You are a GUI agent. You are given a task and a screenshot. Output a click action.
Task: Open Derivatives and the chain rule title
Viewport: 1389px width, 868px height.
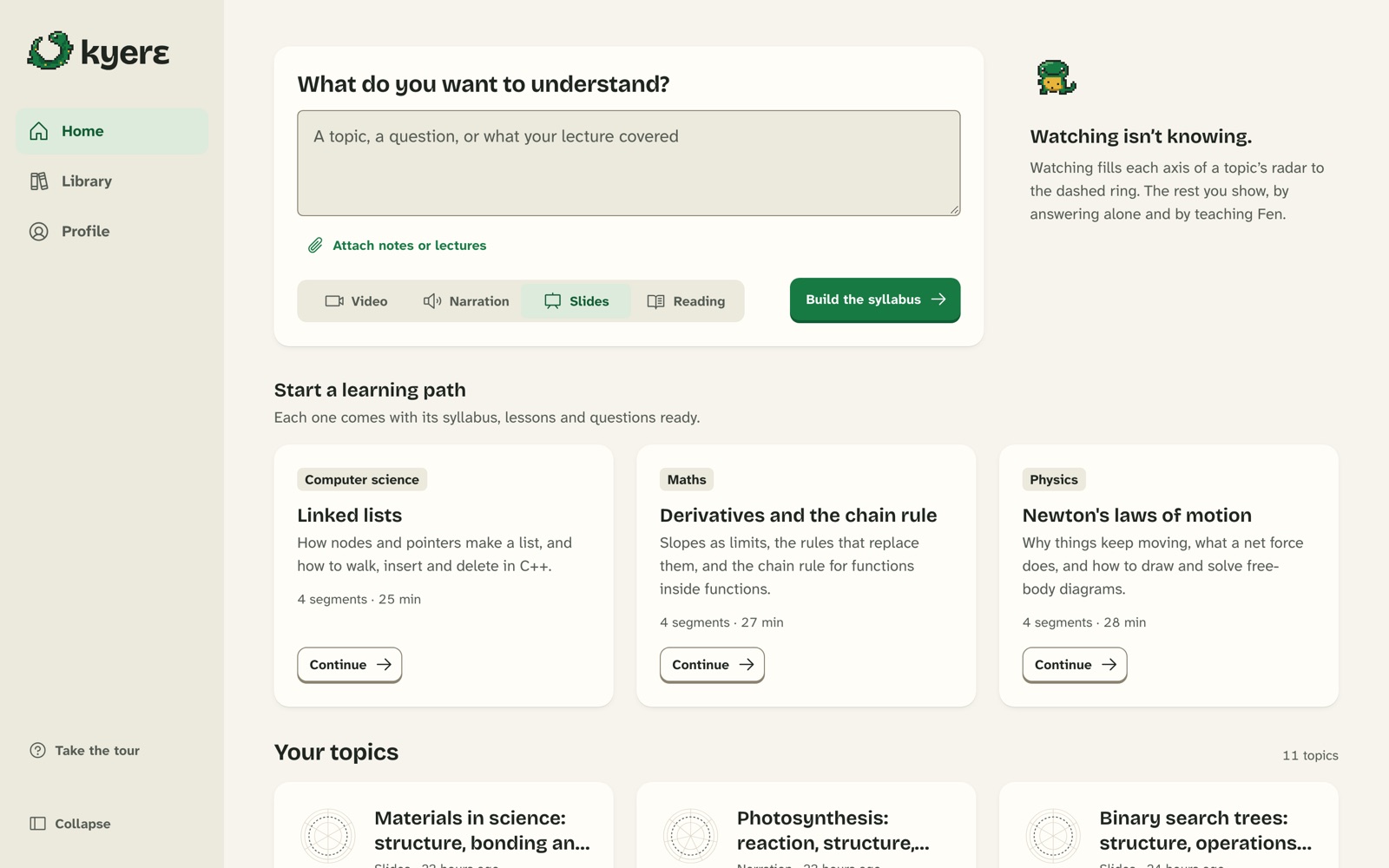coord(799,516)
